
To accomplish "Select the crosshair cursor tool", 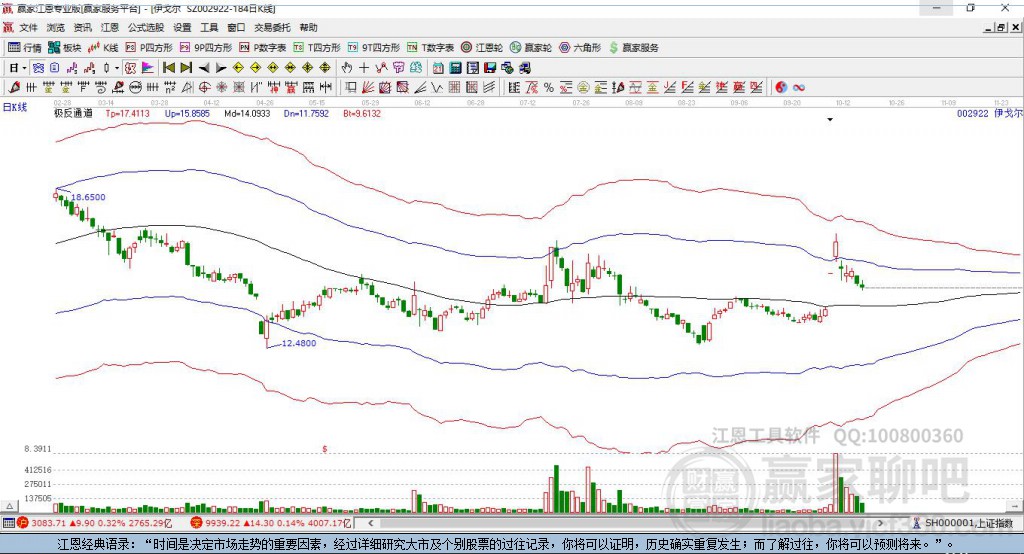I will (364, 68).
